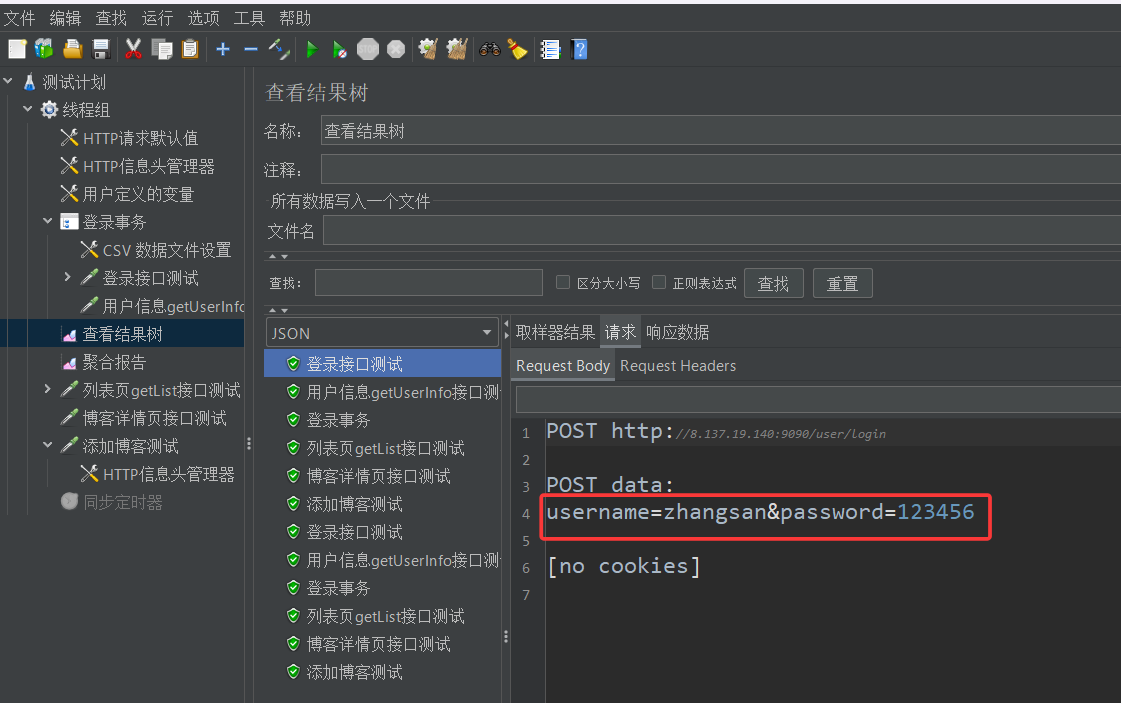1121x703 pixels.
Task: Click the 查找 search button
Action: pos(774,283)
